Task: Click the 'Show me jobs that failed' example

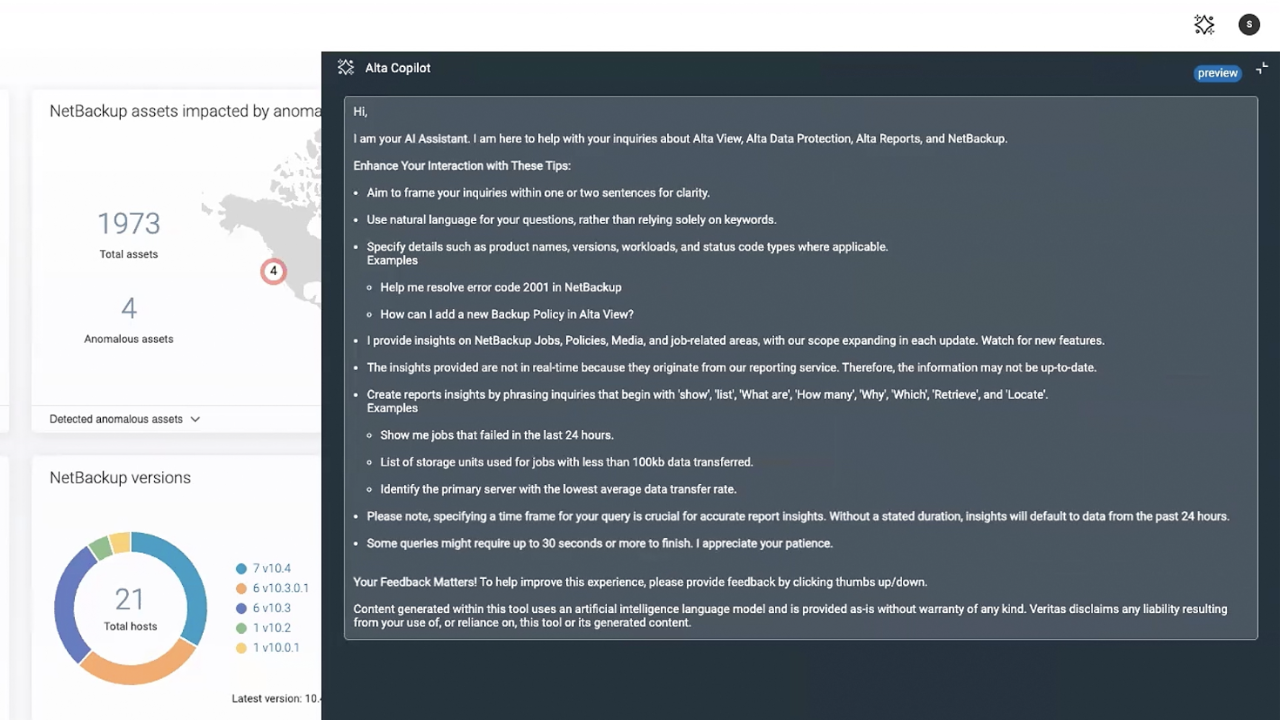Action: point(497,435)
